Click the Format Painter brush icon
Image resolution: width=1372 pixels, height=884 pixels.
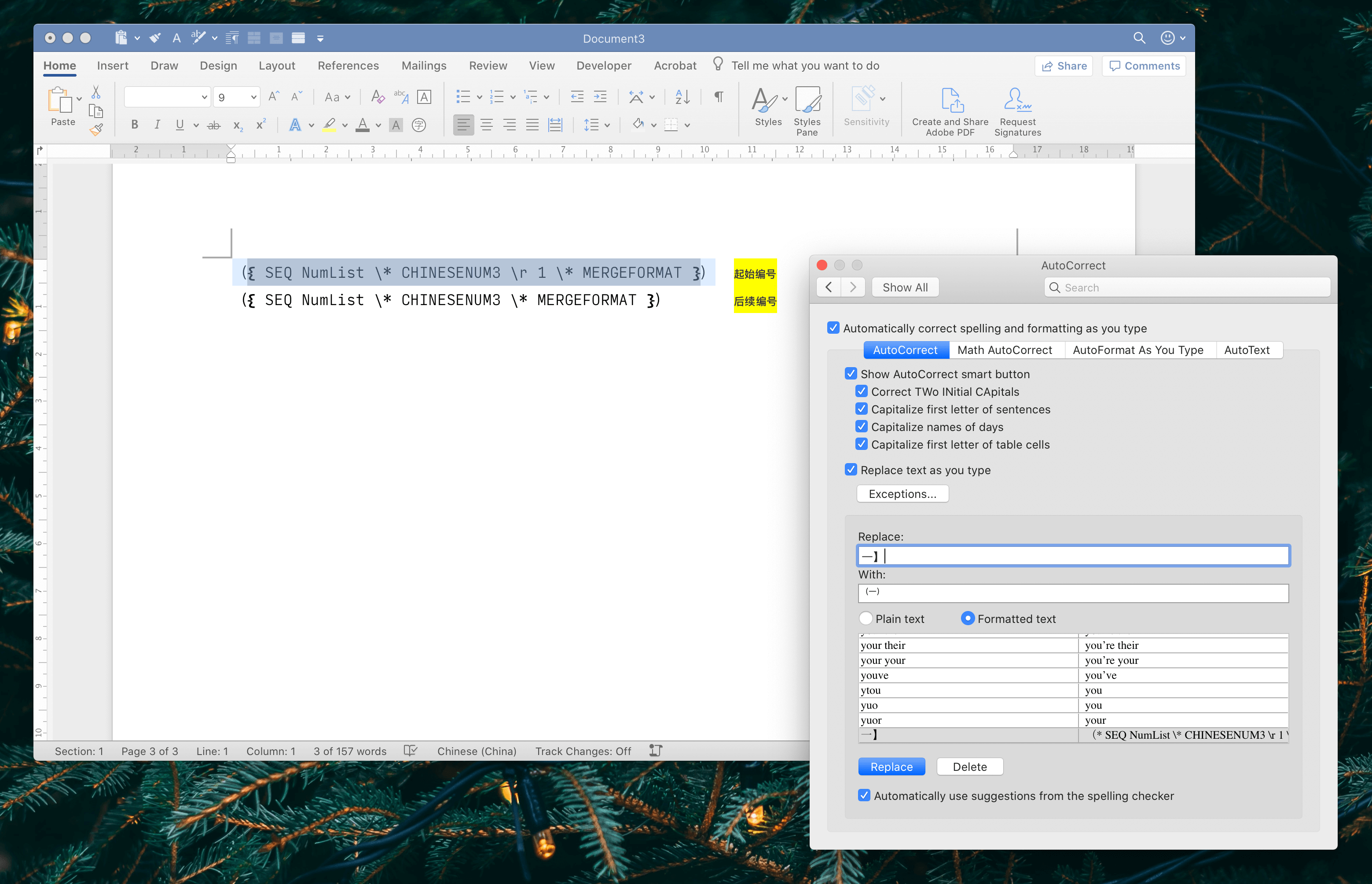pos(96,130)
